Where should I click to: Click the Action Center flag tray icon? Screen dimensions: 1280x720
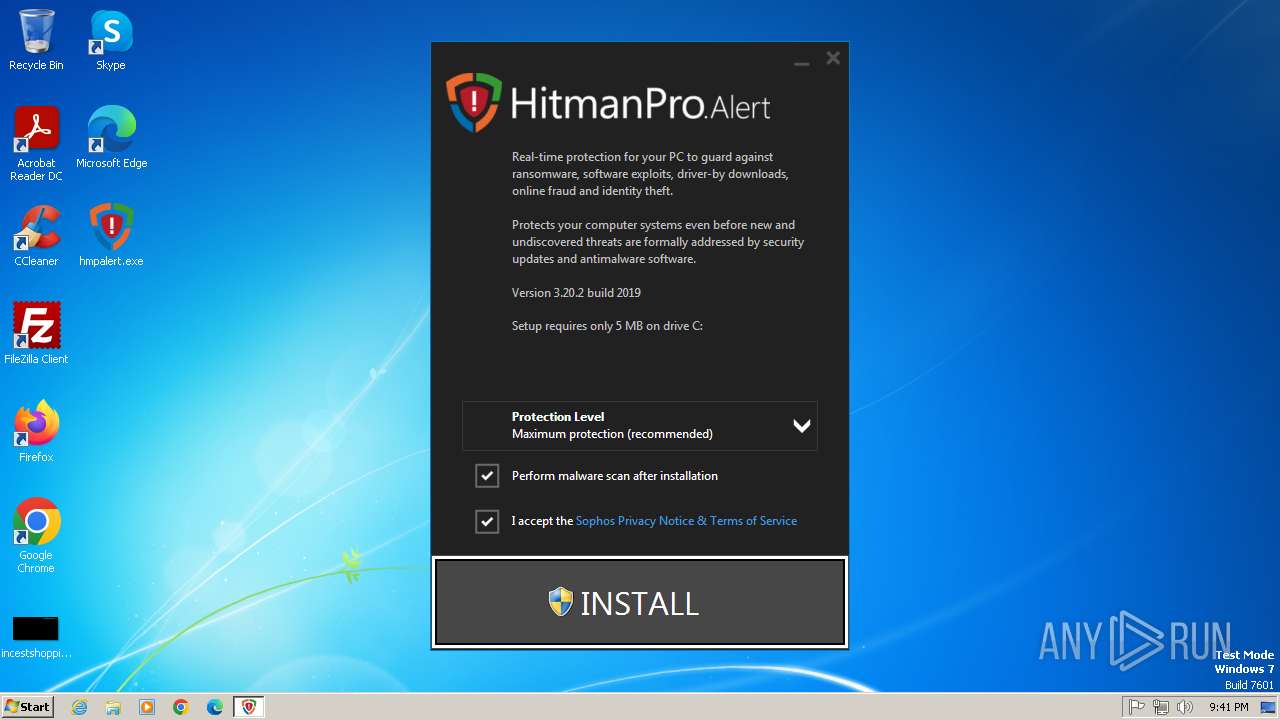click(x=1137, y=707)
